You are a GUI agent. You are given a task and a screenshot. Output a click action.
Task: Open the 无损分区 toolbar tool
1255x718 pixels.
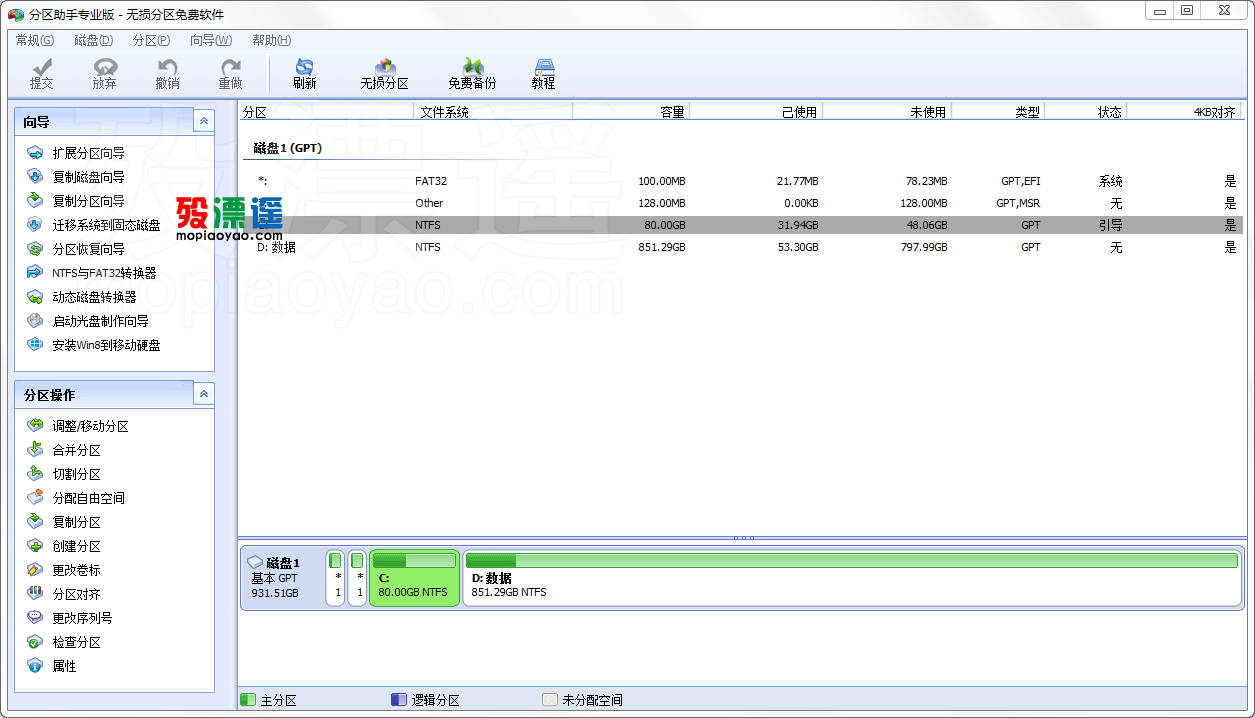[385, 74]
